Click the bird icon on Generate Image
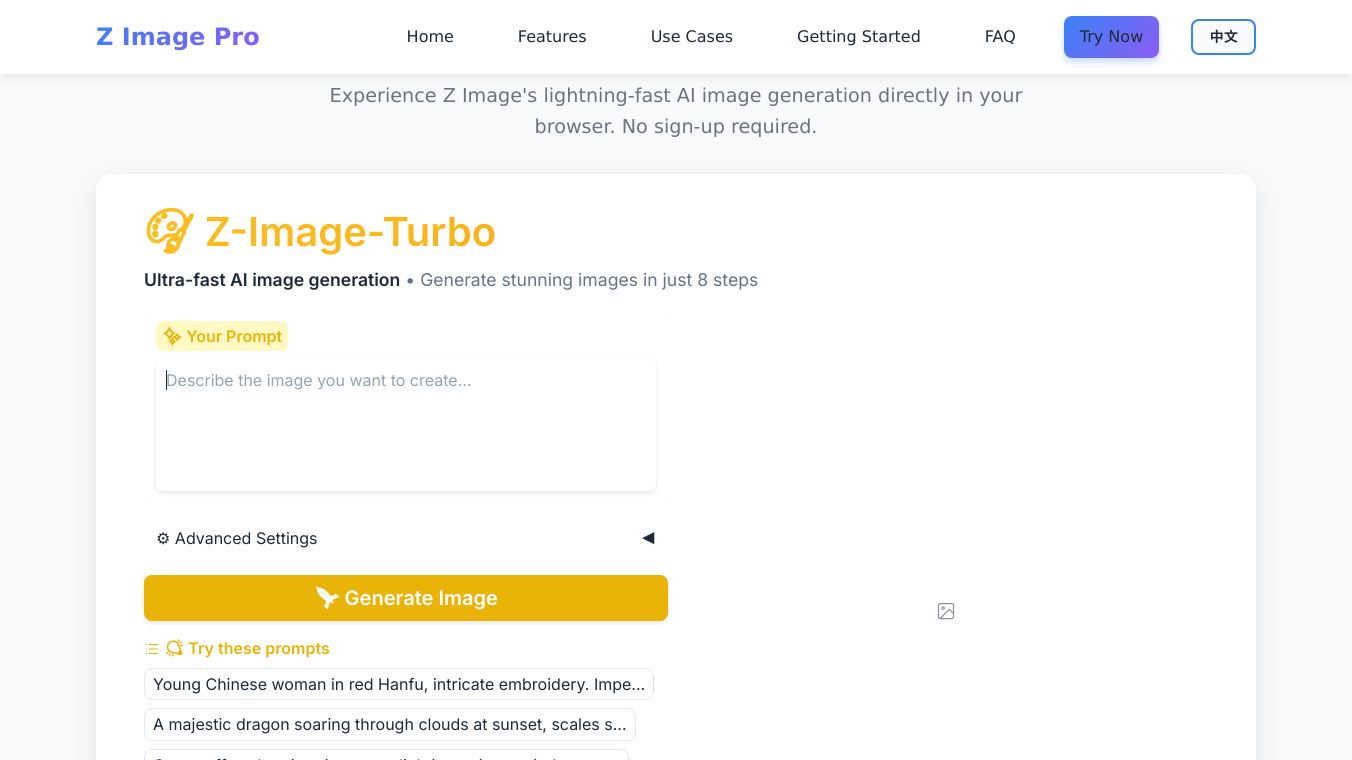1352x760 pixels. click(x=327, y=598)
